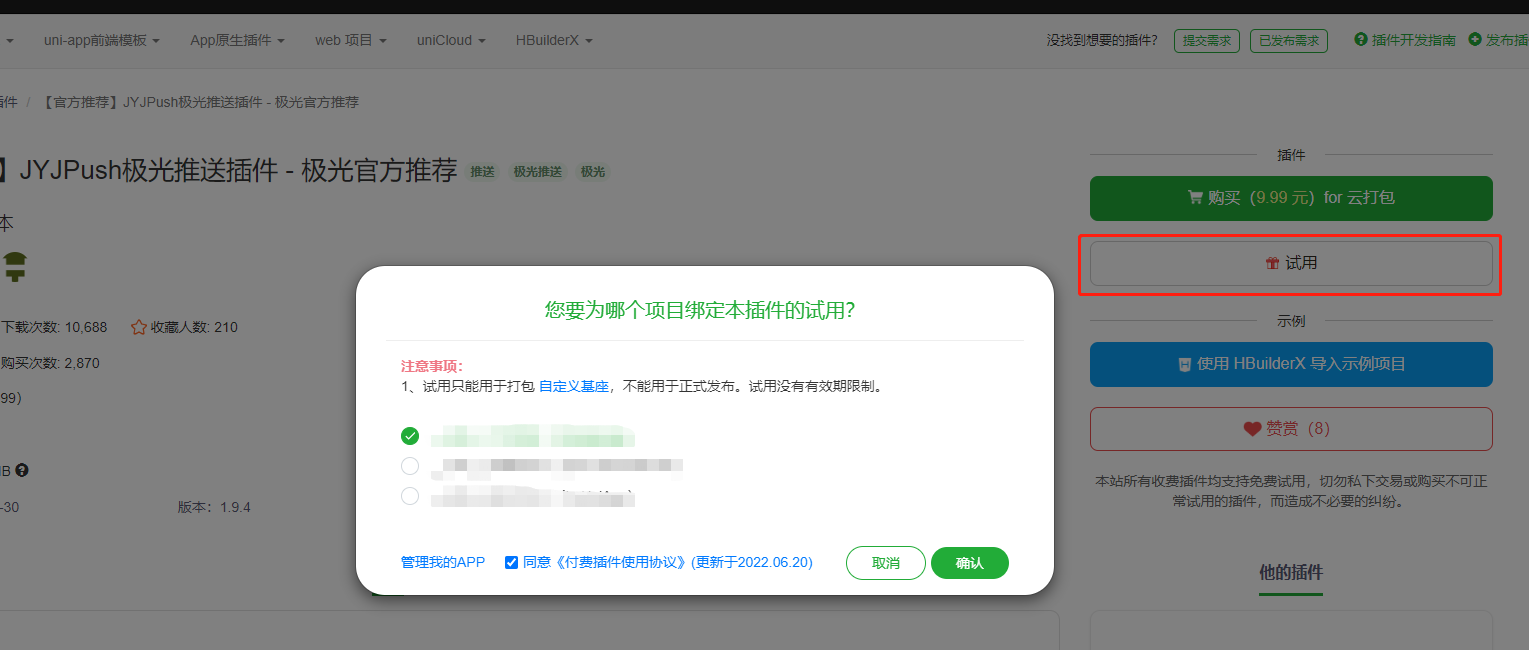Click the question mark icon near the file size
This screenshot has height=650, width=1529.
[22, 470]
